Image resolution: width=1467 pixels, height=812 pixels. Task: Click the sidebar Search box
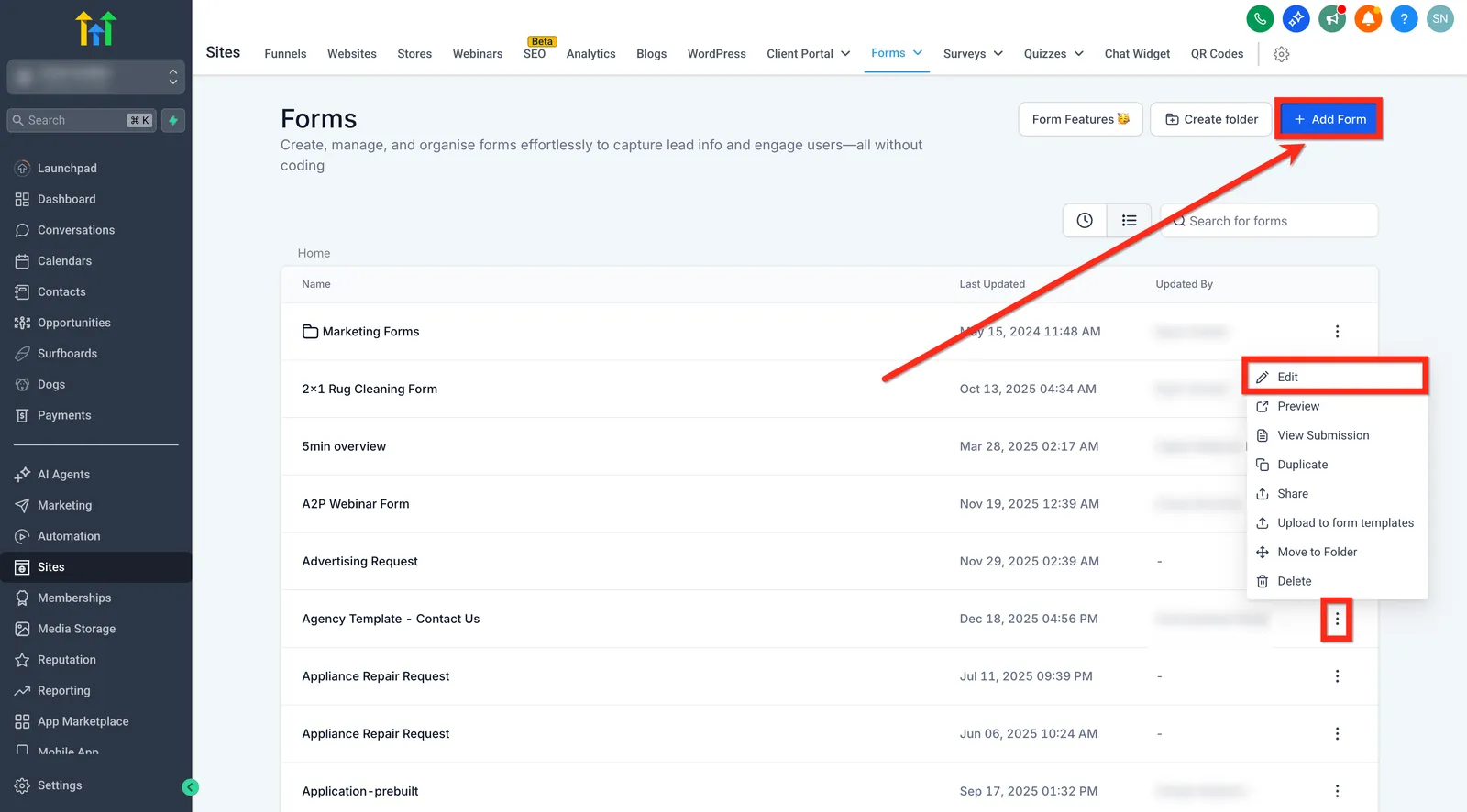pos(82,120)
